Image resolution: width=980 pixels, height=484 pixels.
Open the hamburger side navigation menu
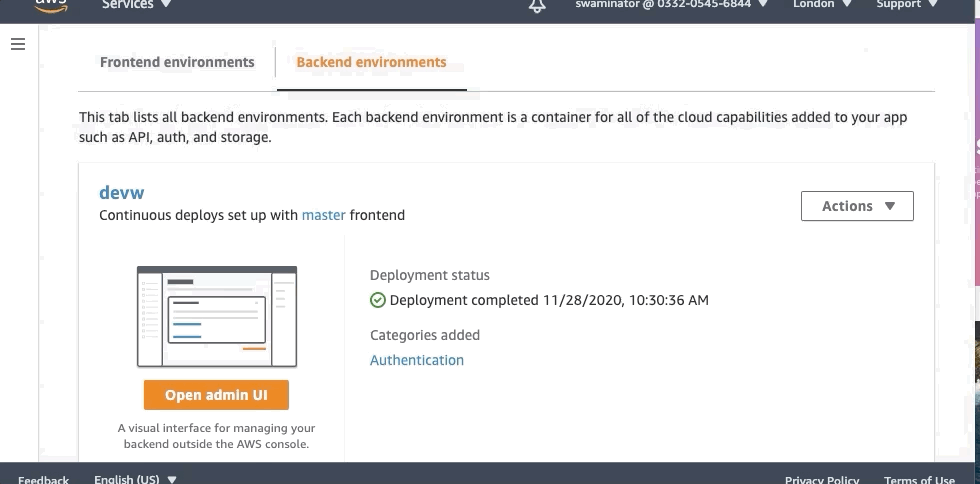click(18, 44)
